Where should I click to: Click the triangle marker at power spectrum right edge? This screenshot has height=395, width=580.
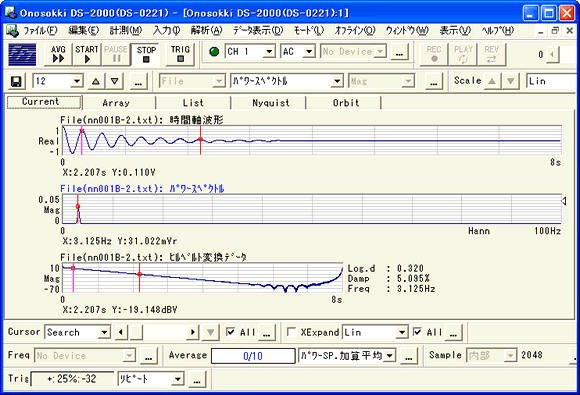pos(564,201)
